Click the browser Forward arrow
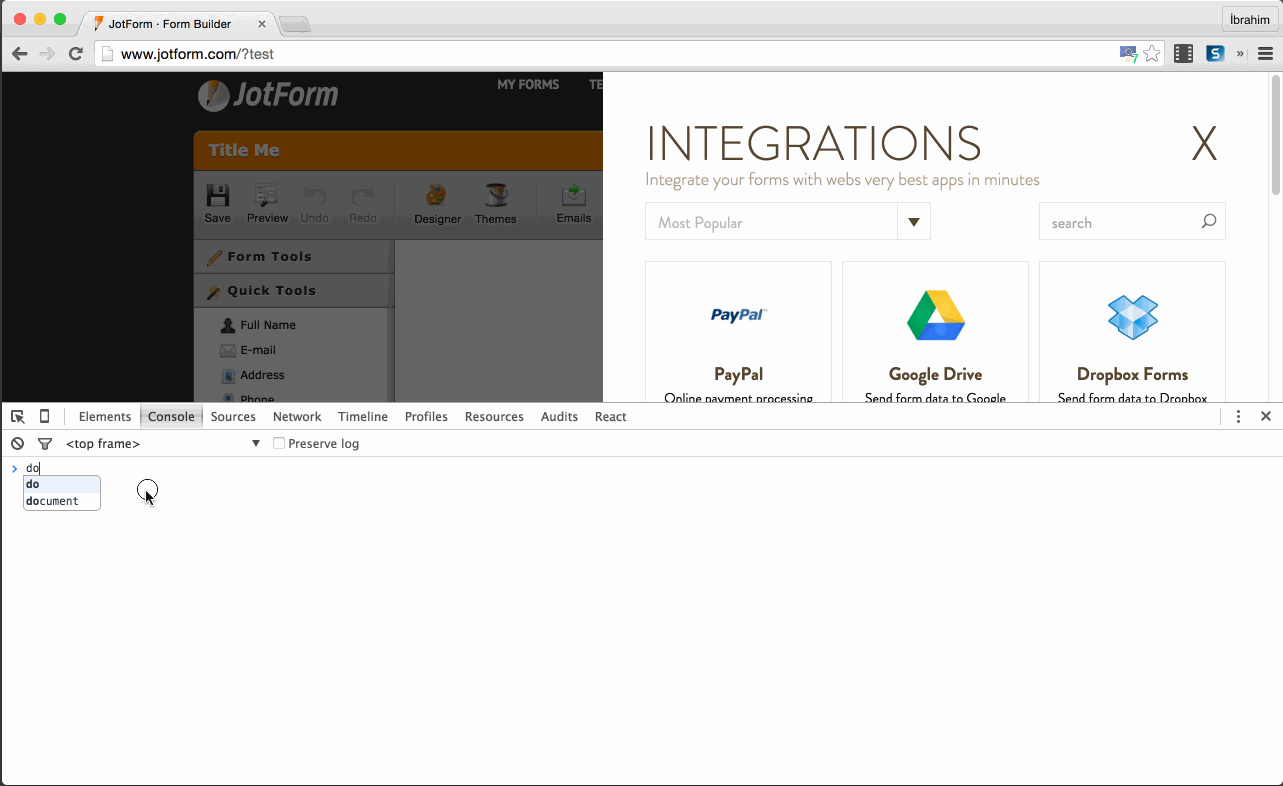This screenshot has width=1283, height=786. [x=47, y=54]
